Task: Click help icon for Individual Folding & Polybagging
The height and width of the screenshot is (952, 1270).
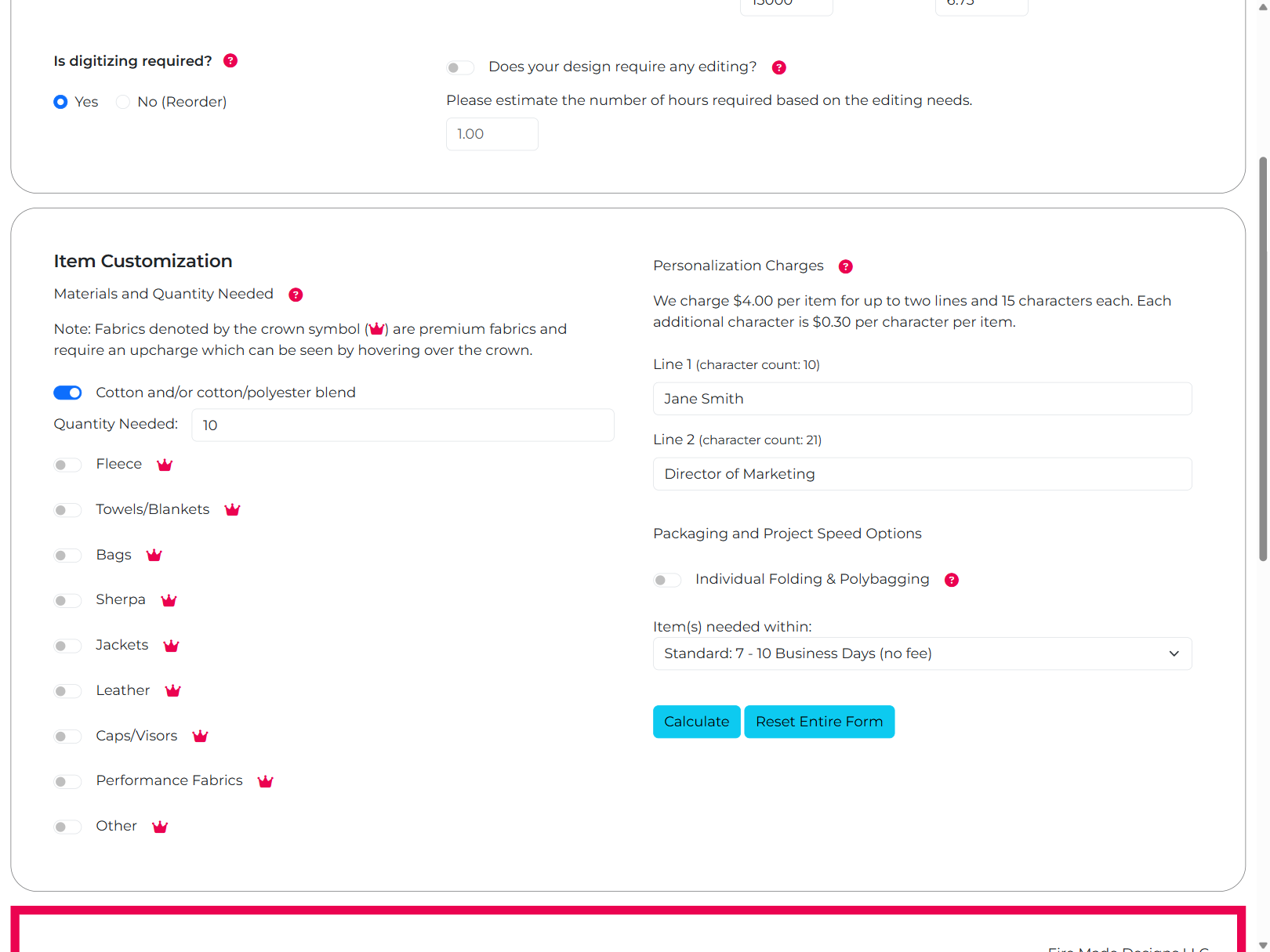Action: click(951, 580)
